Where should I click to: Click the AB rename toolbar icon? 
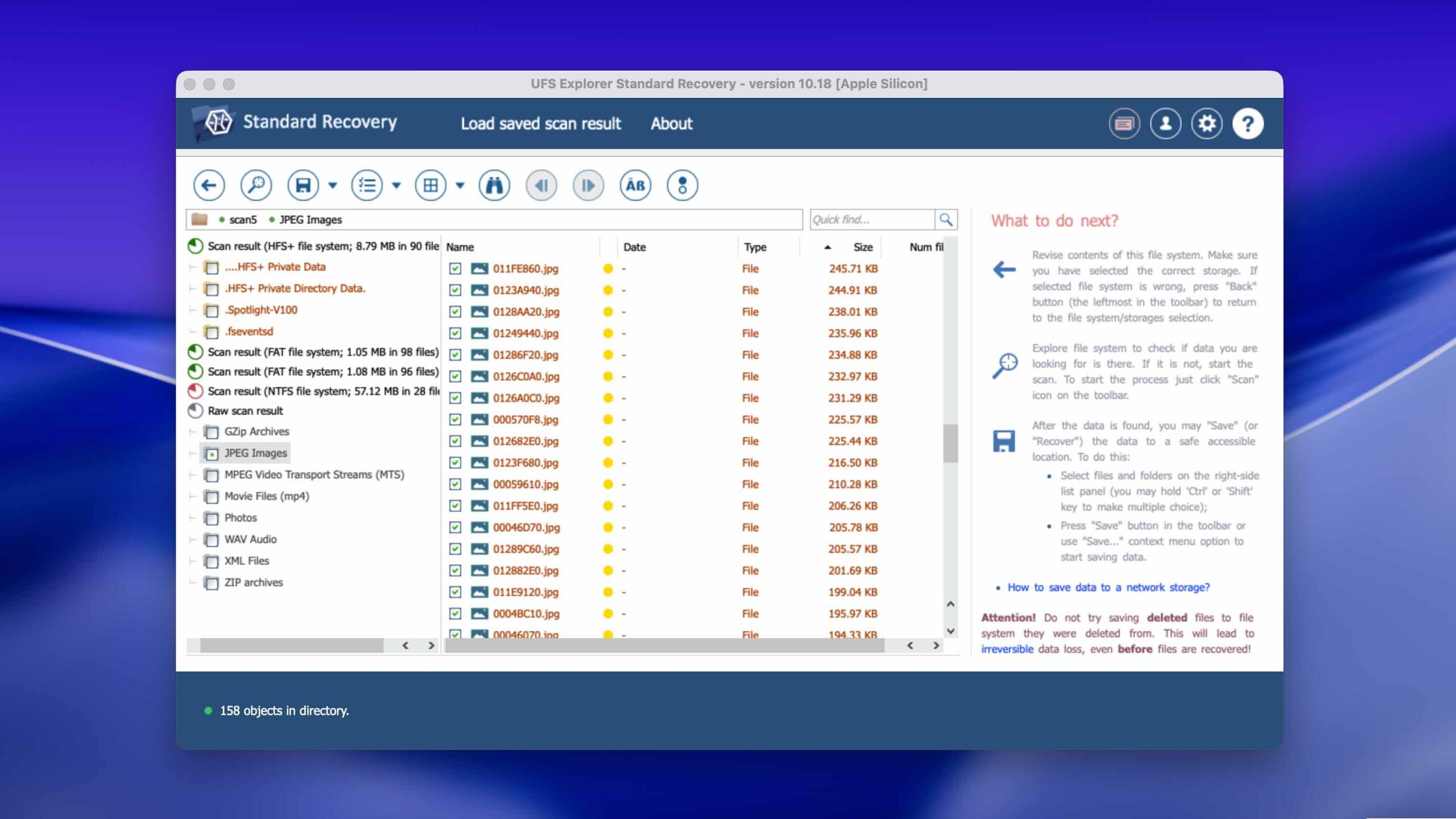(x=635, y=185)
